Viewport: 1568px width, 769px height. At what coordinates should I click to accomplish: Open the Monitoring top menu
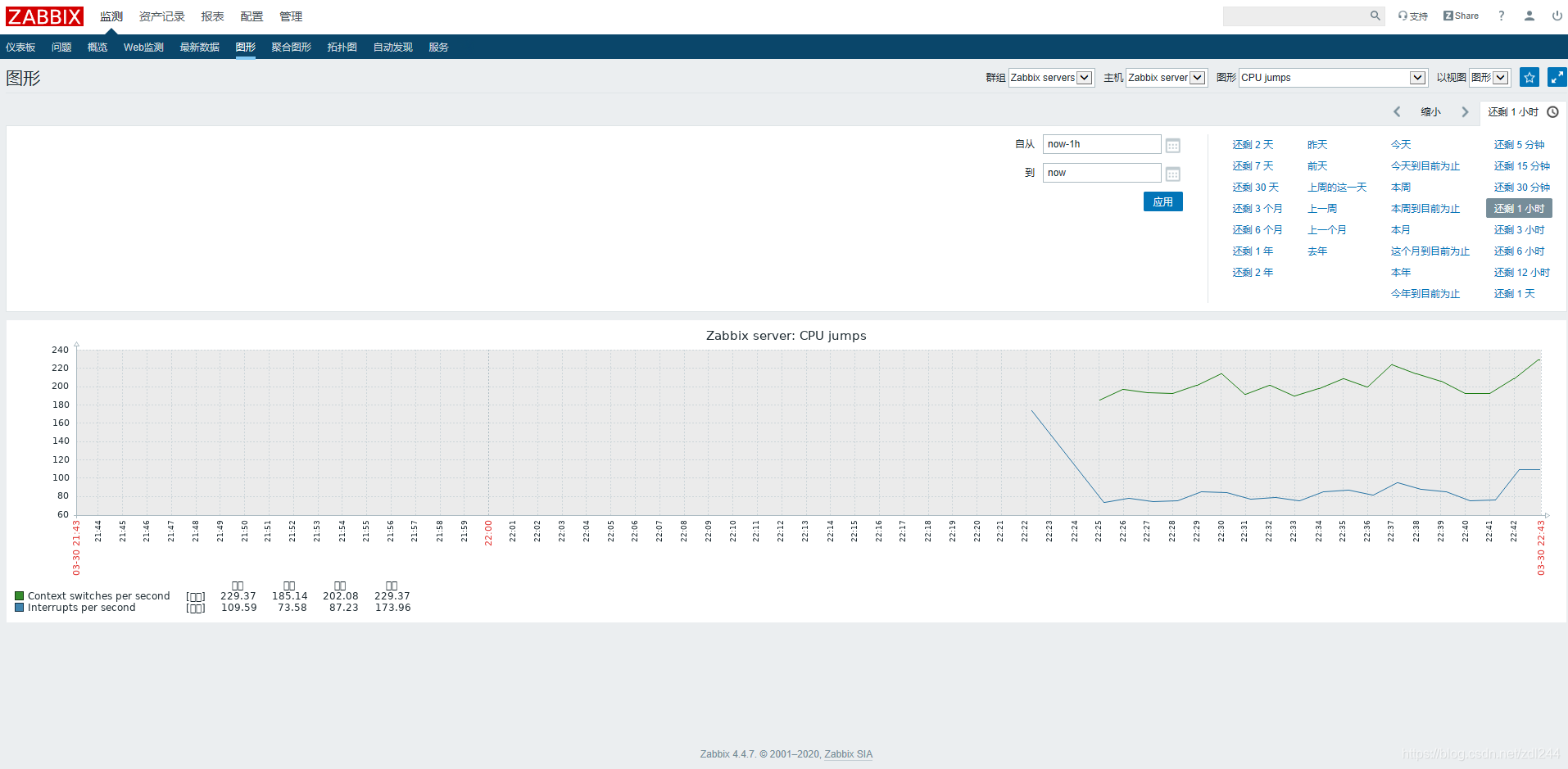tap(111, 16)
